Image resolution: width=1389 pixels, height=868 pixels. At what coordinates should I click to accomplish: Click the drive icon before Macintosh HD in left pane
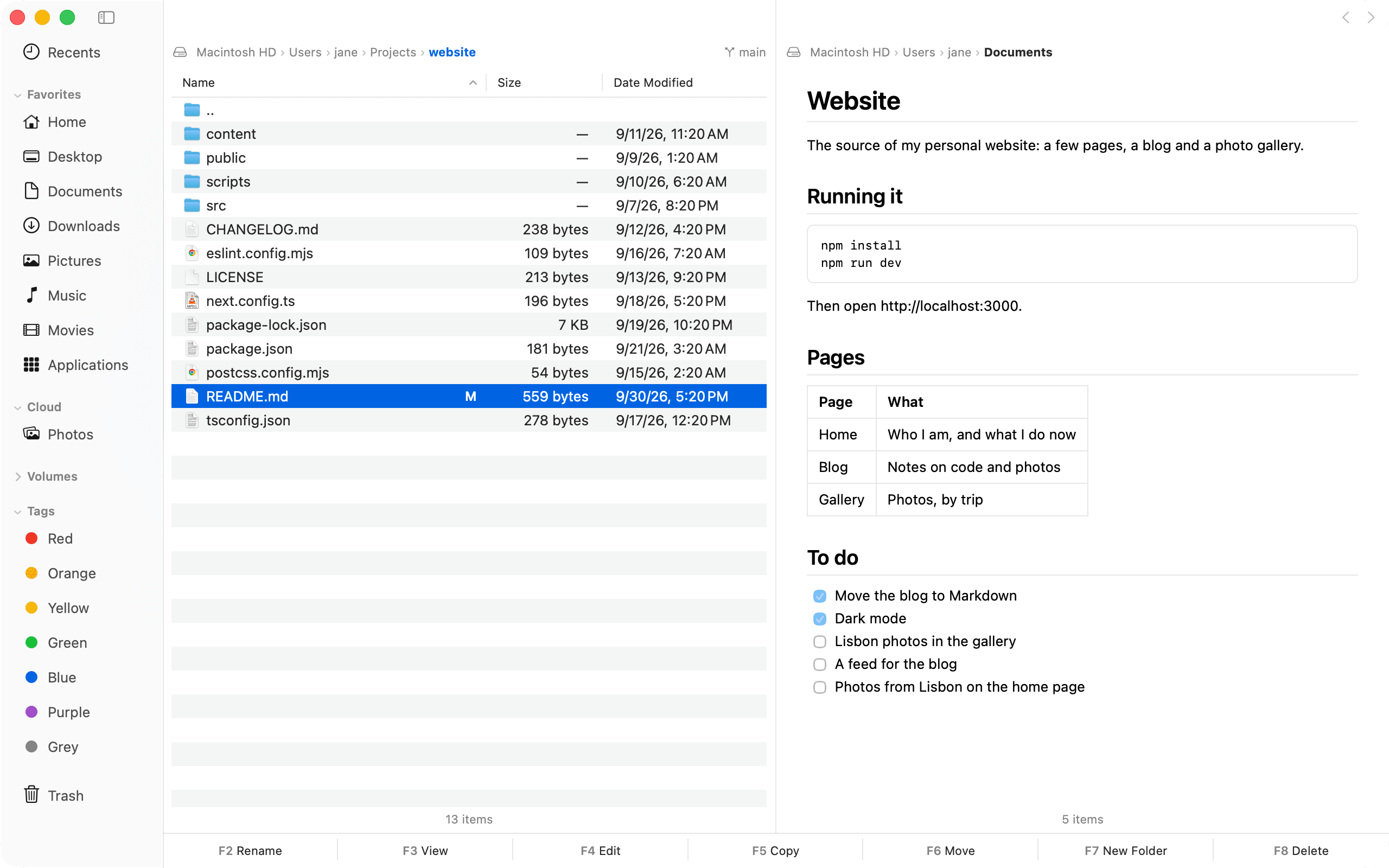click(x=180, y=52)
